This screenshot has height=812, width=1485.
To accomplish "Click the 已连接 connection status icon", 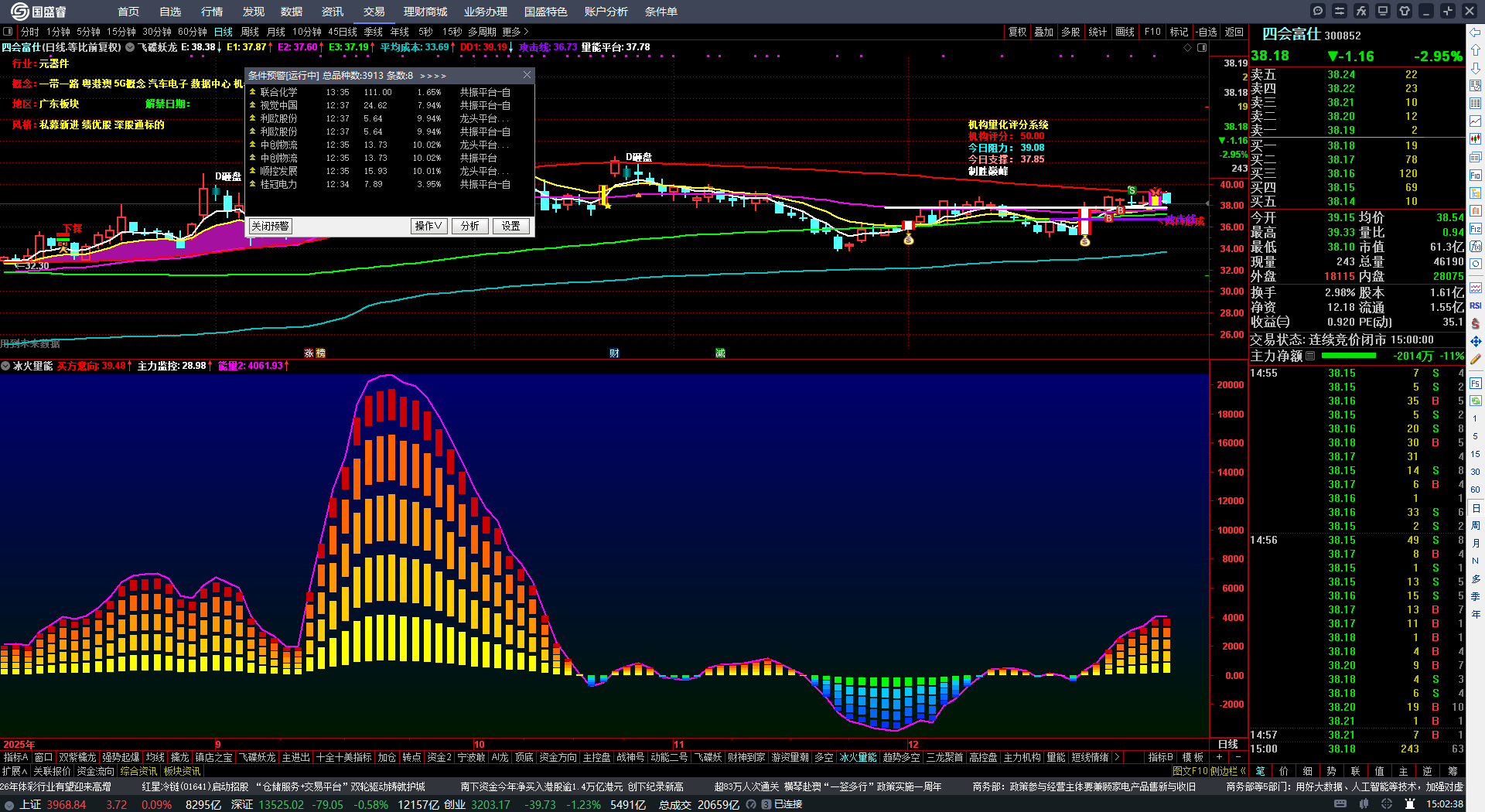I will coord(766,804).
